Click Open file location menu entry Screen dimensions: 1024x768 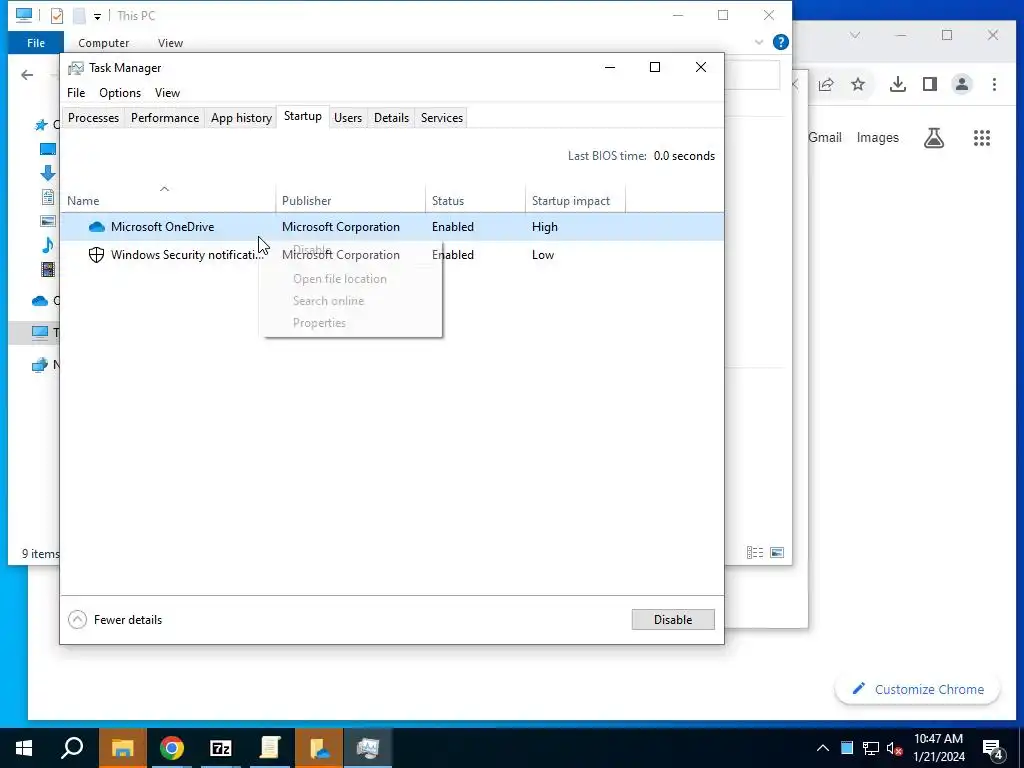coord(340,279)
